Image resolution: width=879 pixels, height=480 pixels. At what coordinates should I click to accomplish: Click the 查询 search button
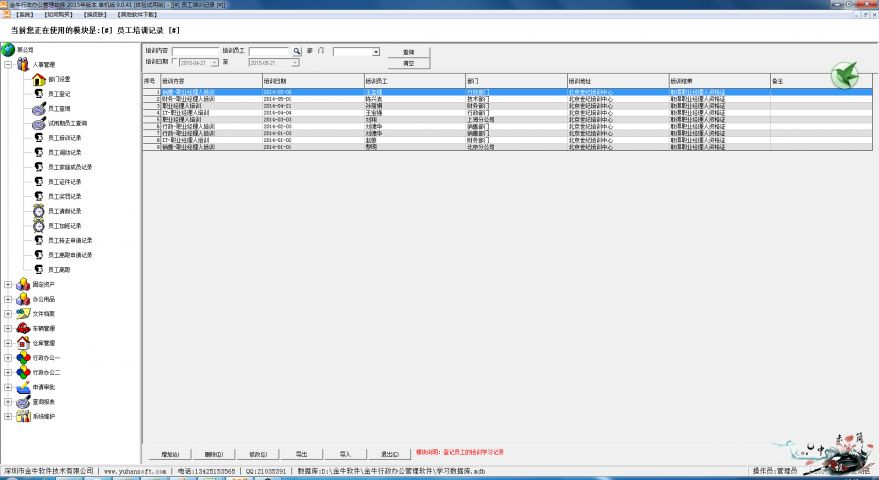pyautogui.click(x=408, y=51)
